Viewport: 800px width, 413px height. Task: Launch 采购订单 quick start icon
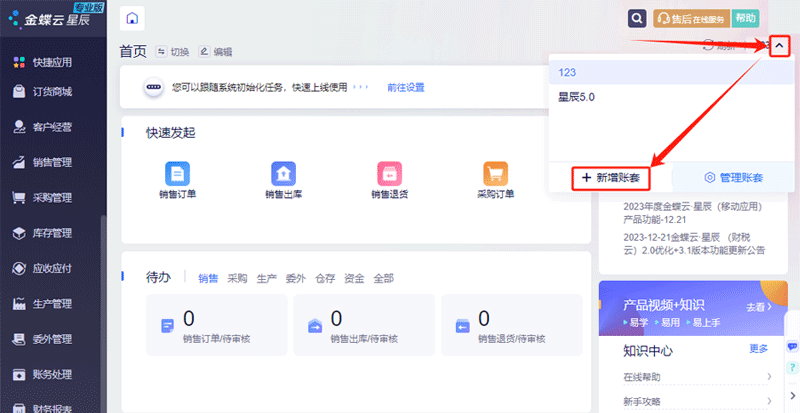[x=495, y=180]
